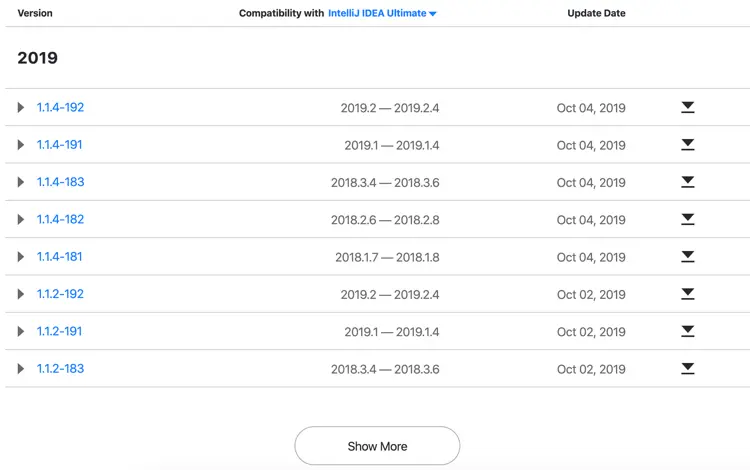
Task: Click the Show More button
Action: tap(377, 446)
